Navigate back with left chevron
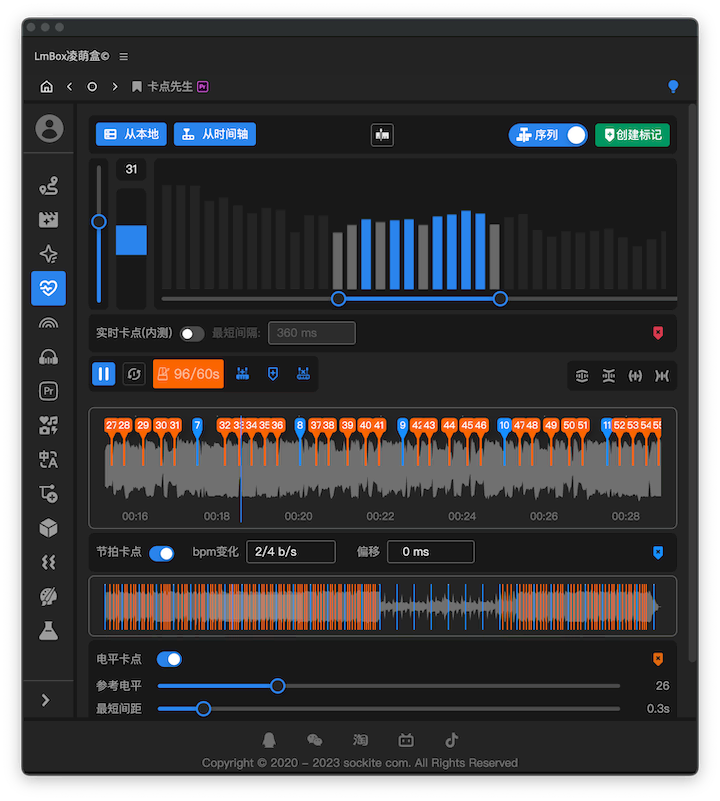720x801 pixels. (x=69, y=87)
